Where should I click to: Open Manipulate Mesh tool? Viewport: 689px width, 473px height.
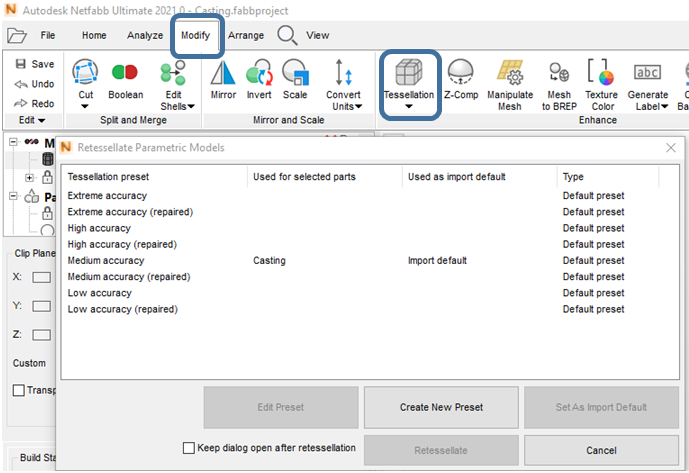coord(510,86)
